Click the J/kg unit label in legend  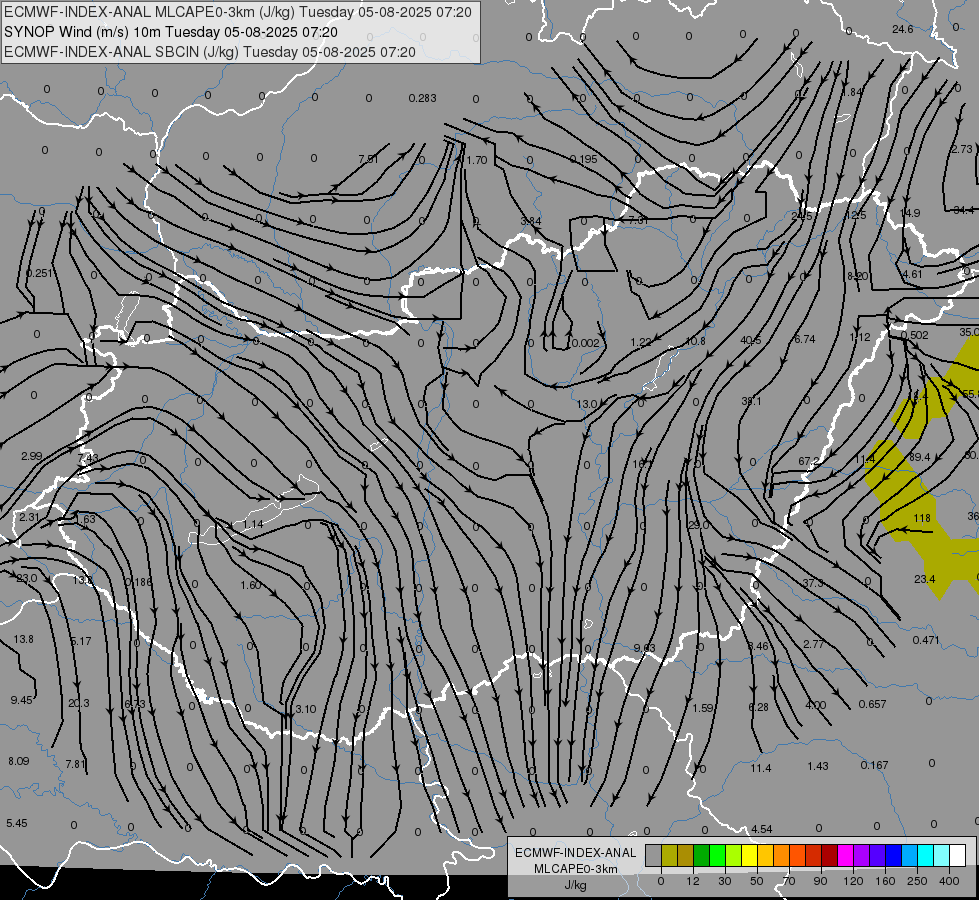[576, 884]
